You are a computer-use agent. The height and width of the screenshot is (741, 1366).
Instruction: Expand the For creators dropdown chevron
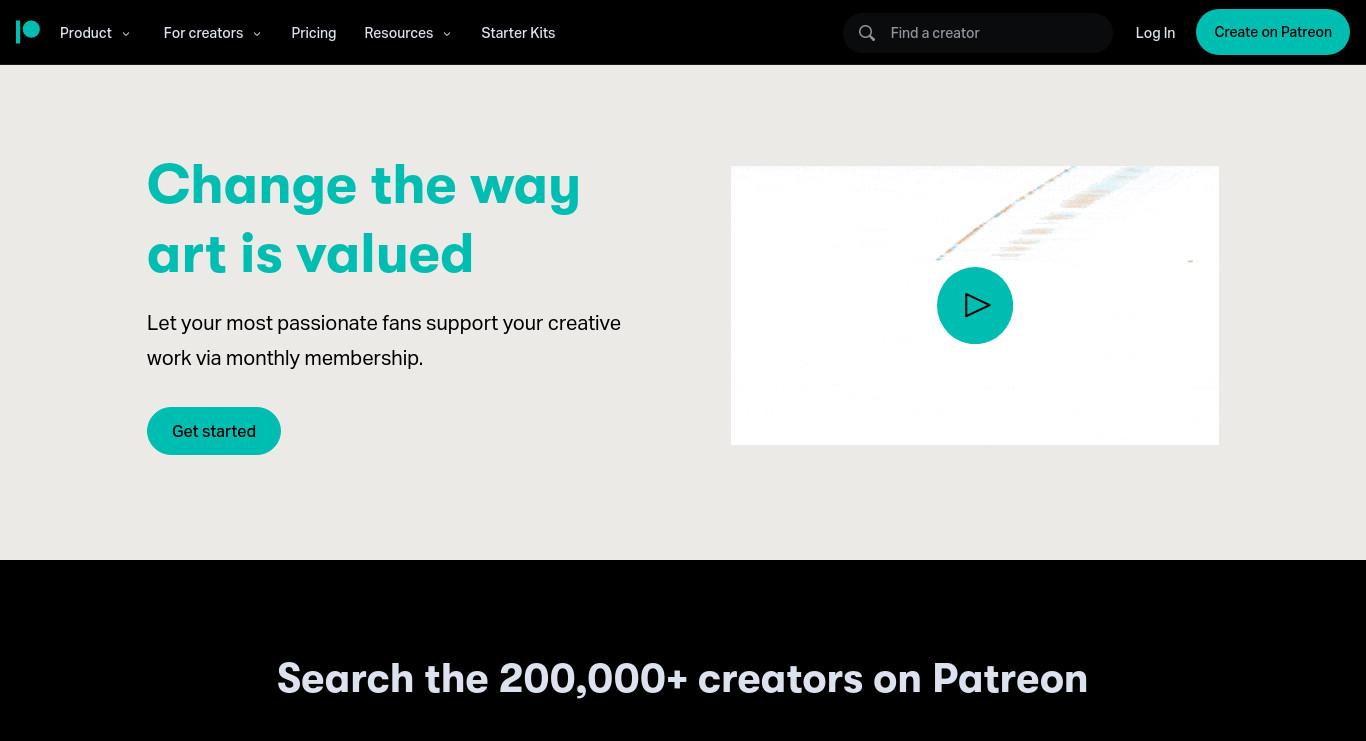point(257,33)
